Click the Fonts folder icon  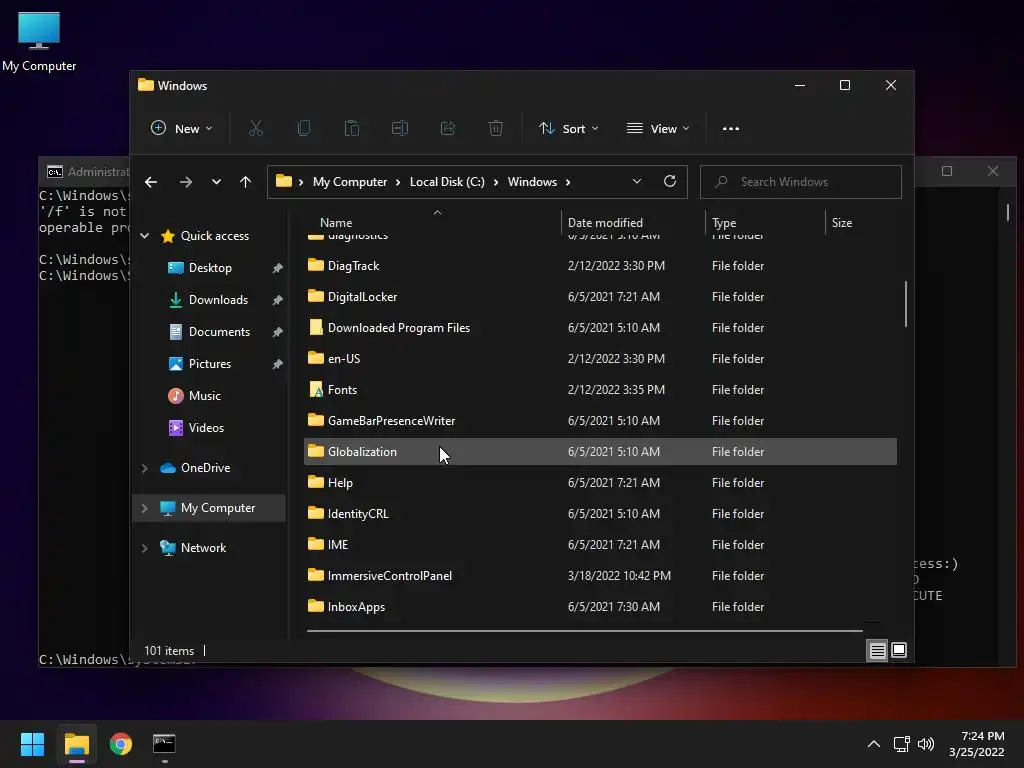pos(316,390)
